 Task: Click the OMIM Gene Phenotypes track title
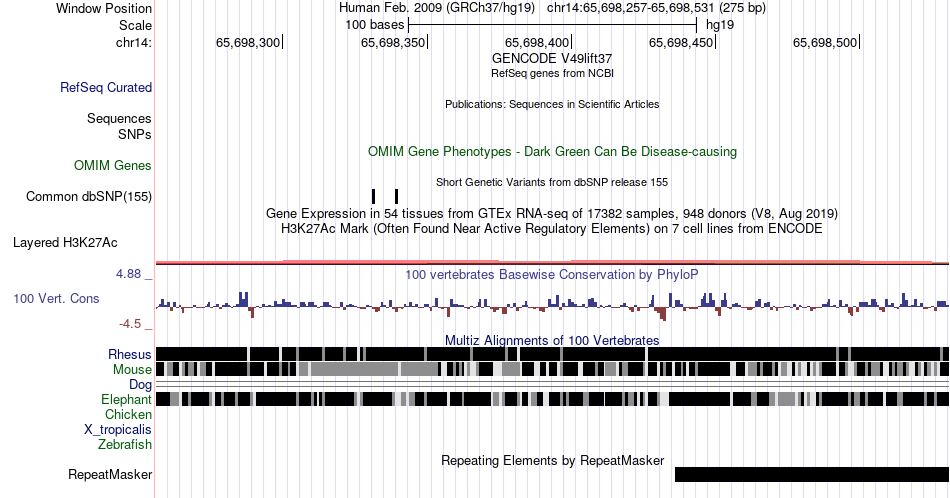pos(552,151)
